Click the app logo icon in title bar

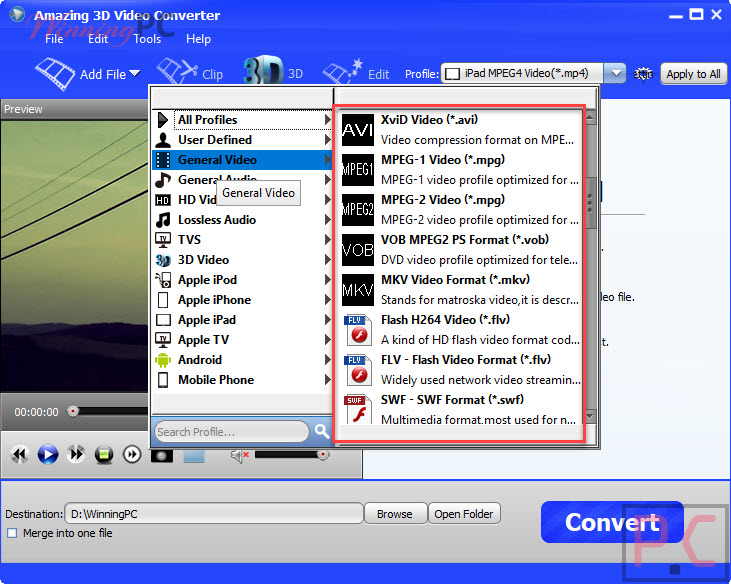17,14
